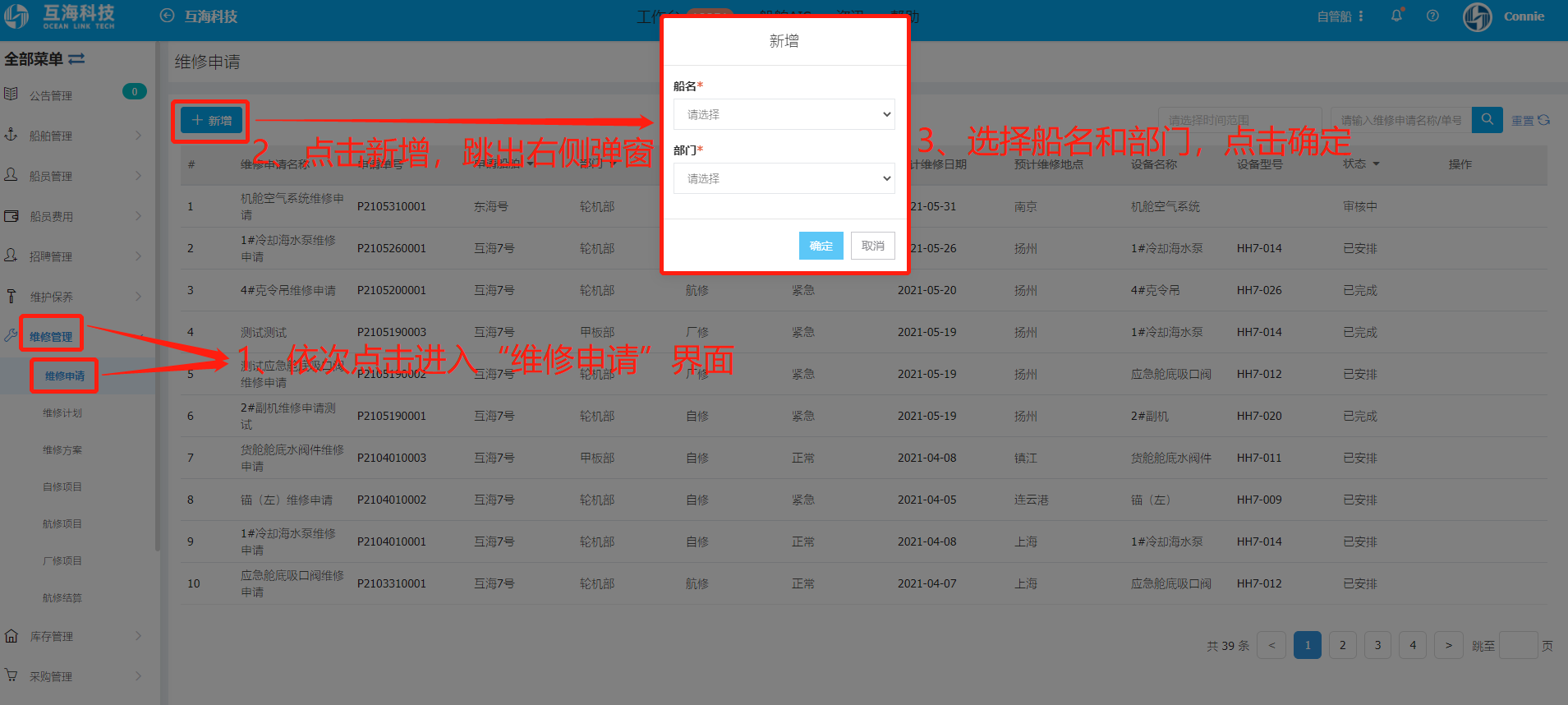1568x705 pixels.
Task: Click request number P2103310001
Action: (392, 583)
